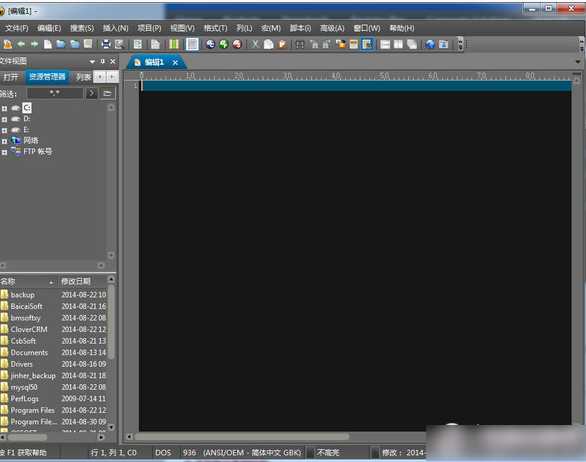Click the red globe FTP toolbar icon
The image size is (586, 462).
click(x=237, y=44)
